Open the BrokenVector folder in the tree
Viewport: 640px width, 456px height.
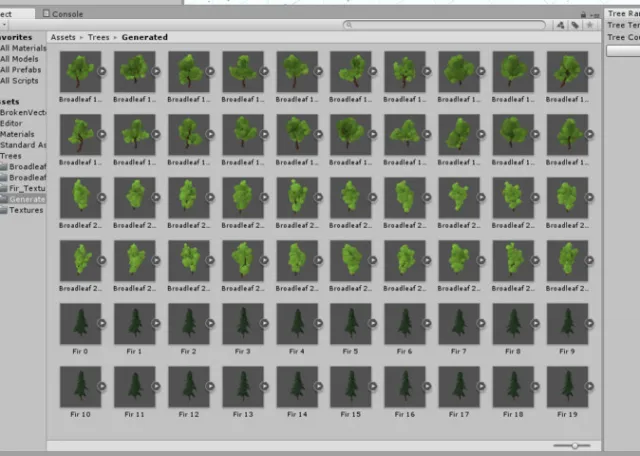tap(23, 112)
